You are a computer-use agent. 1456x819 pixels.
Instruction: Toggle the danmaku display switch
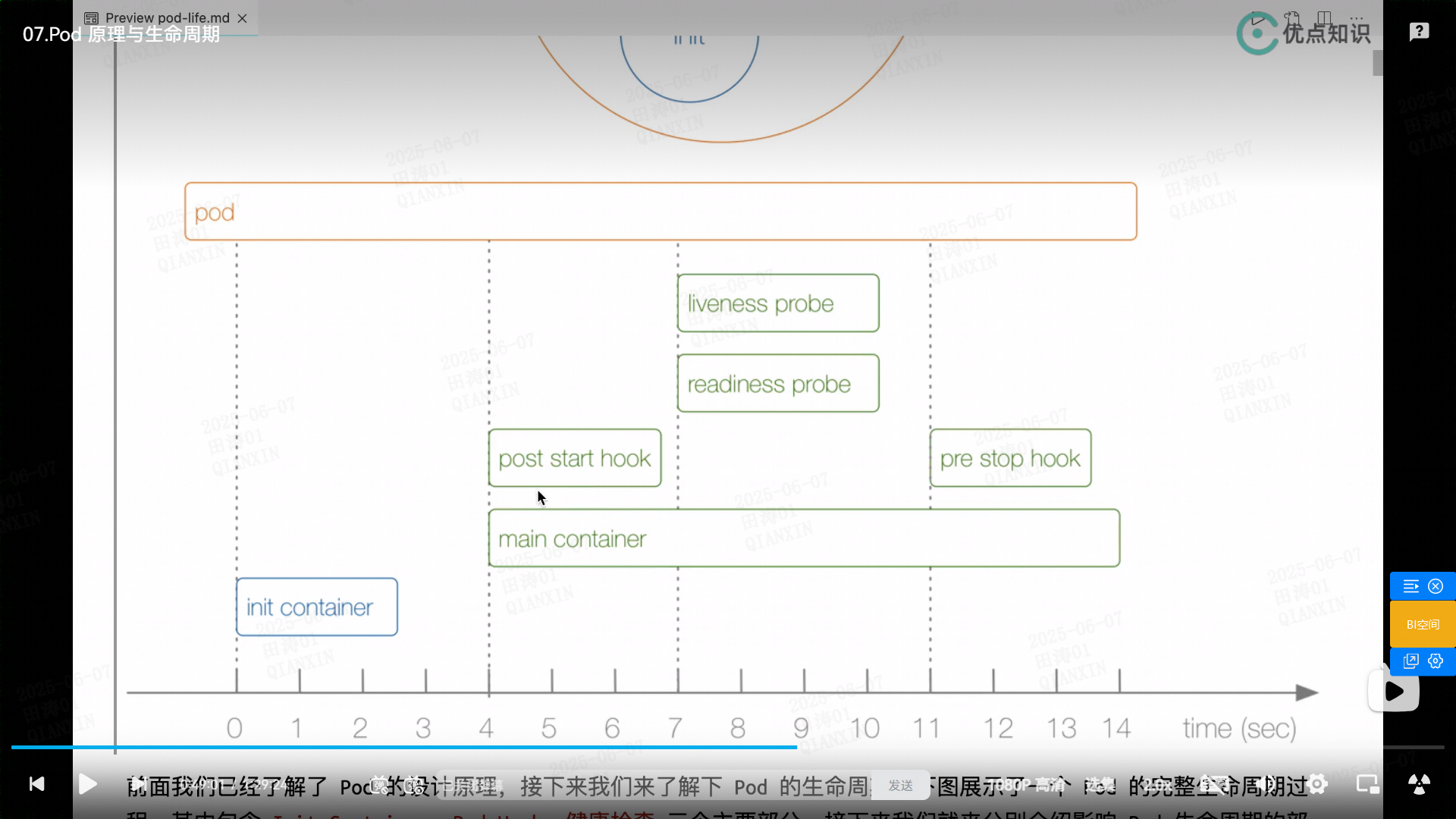pos(379,784)
